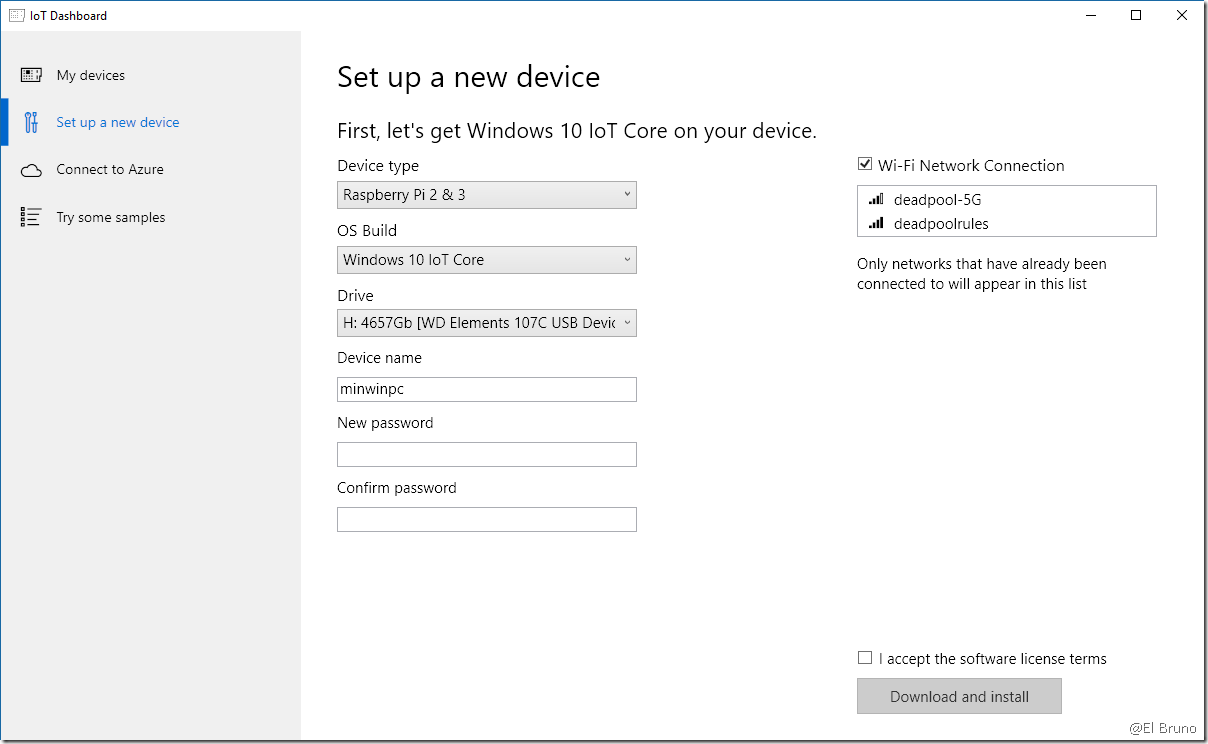1208x744 pixels.
Task: Click into the Confirm password field
Action: click(x=486, y=519)
